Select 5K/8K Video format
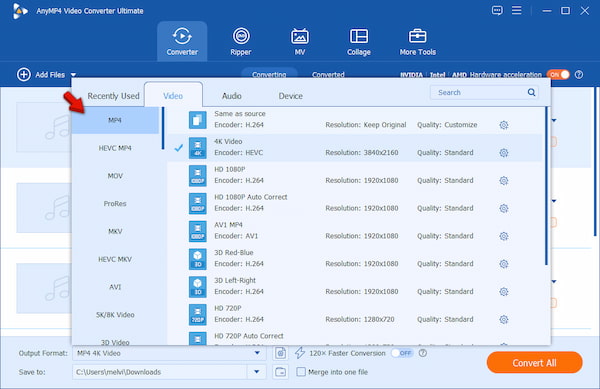The width and height of the screenshot is (600, 389). [115, 315]
